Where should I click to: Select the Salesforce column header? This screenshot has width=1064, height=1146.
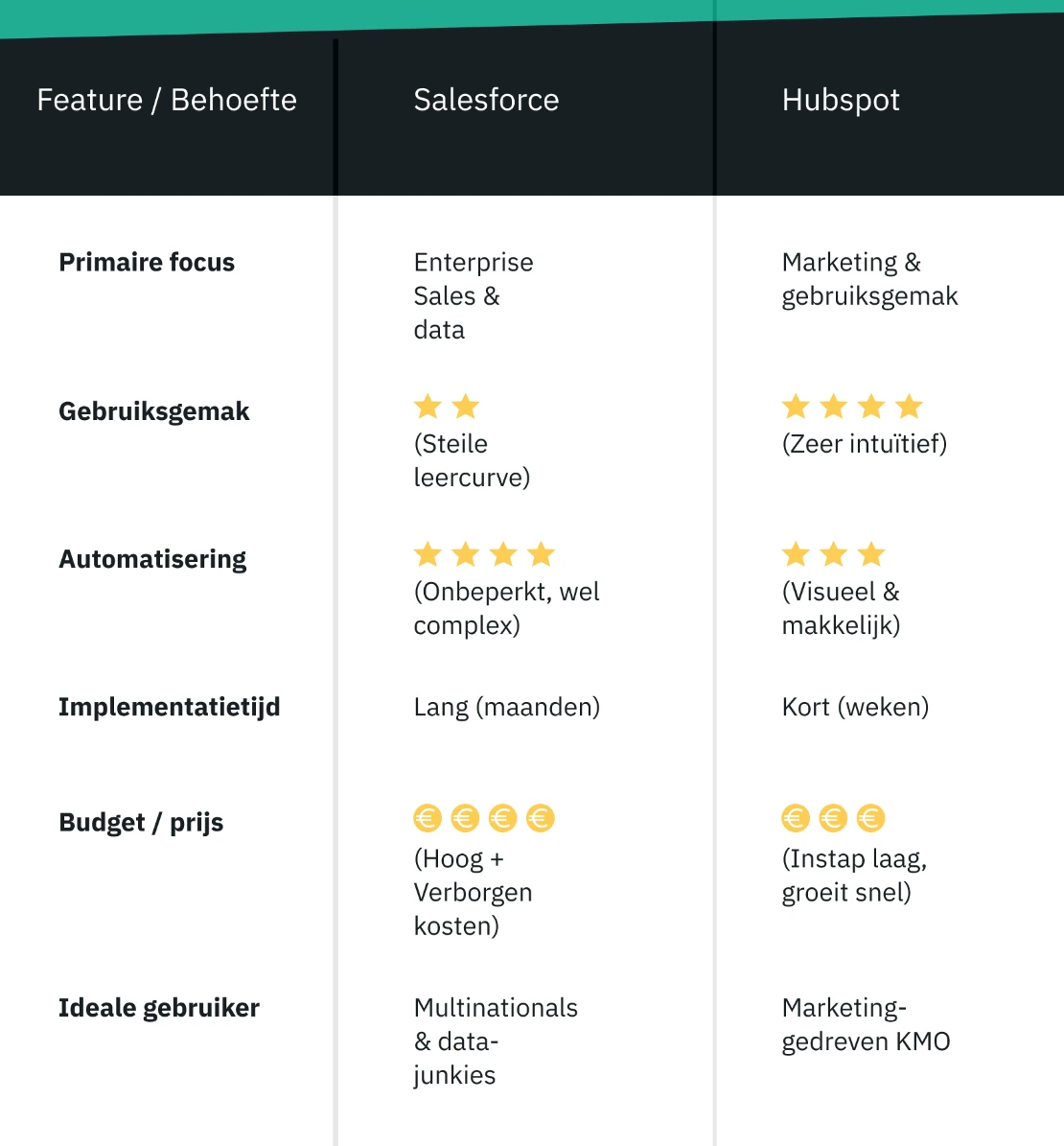click(x=486, y=100)
